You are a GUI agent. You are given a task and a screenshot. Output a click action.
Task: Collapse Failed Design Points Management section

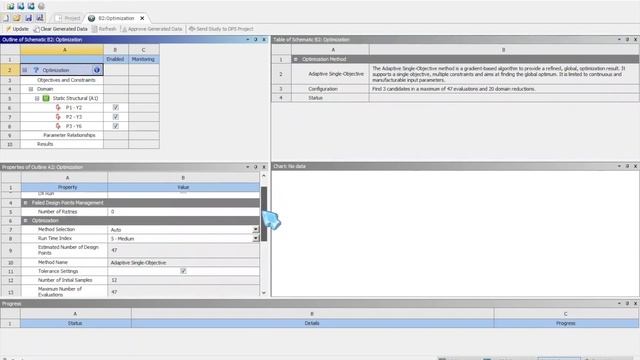click(25, 202)
